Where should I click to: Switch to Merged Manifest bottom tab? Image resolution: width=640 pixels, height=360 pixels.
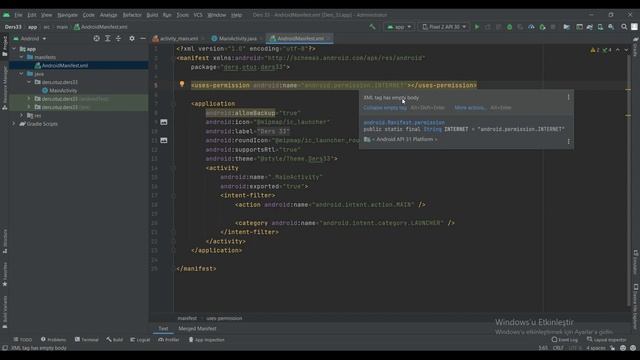(x=197, y=329)
